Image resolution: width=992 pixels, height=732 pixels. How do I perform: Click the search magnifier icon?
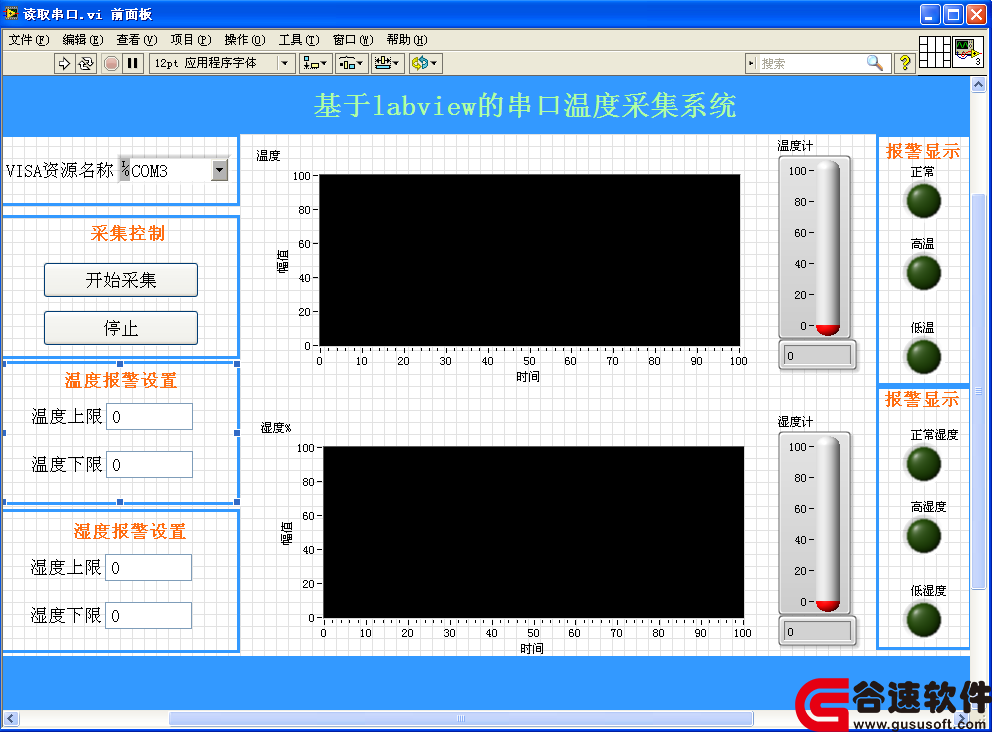(874, 63)
